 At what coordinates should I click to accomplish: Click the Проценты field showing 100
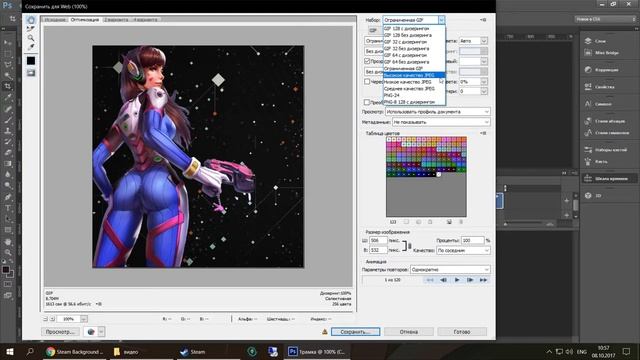[x=472, y=240]
